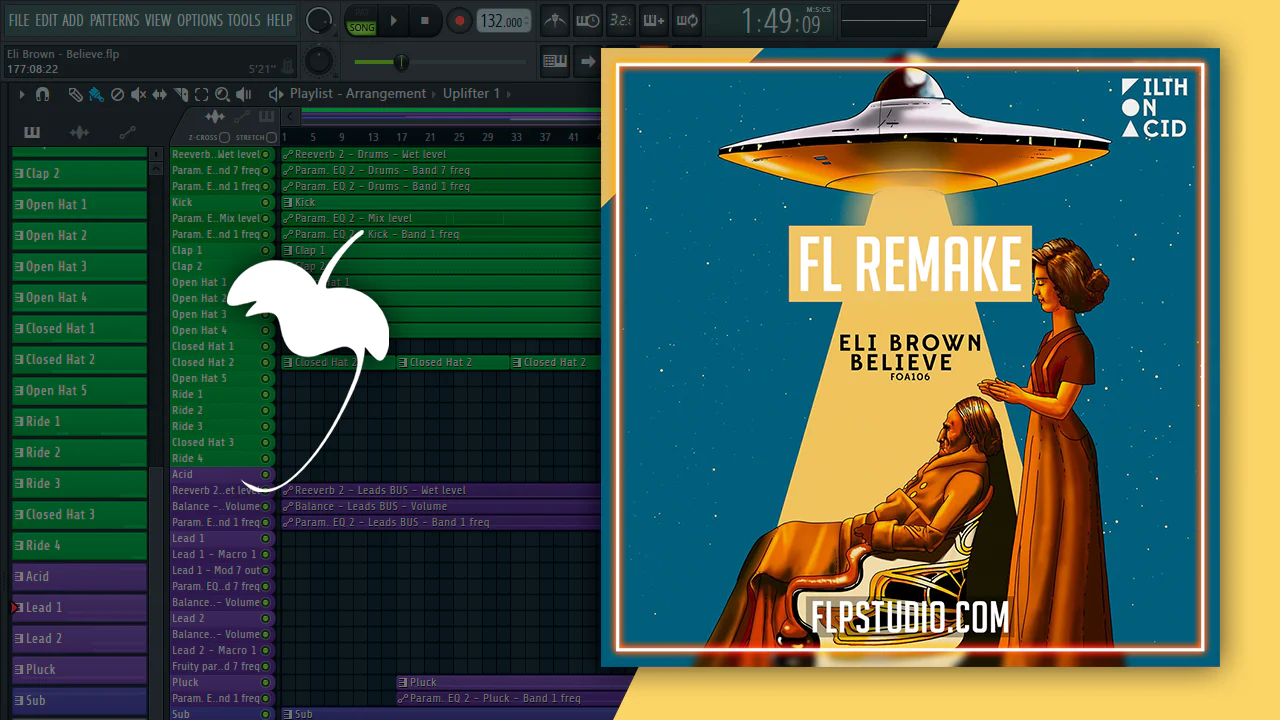Open the ADD menu

[73, 20]
